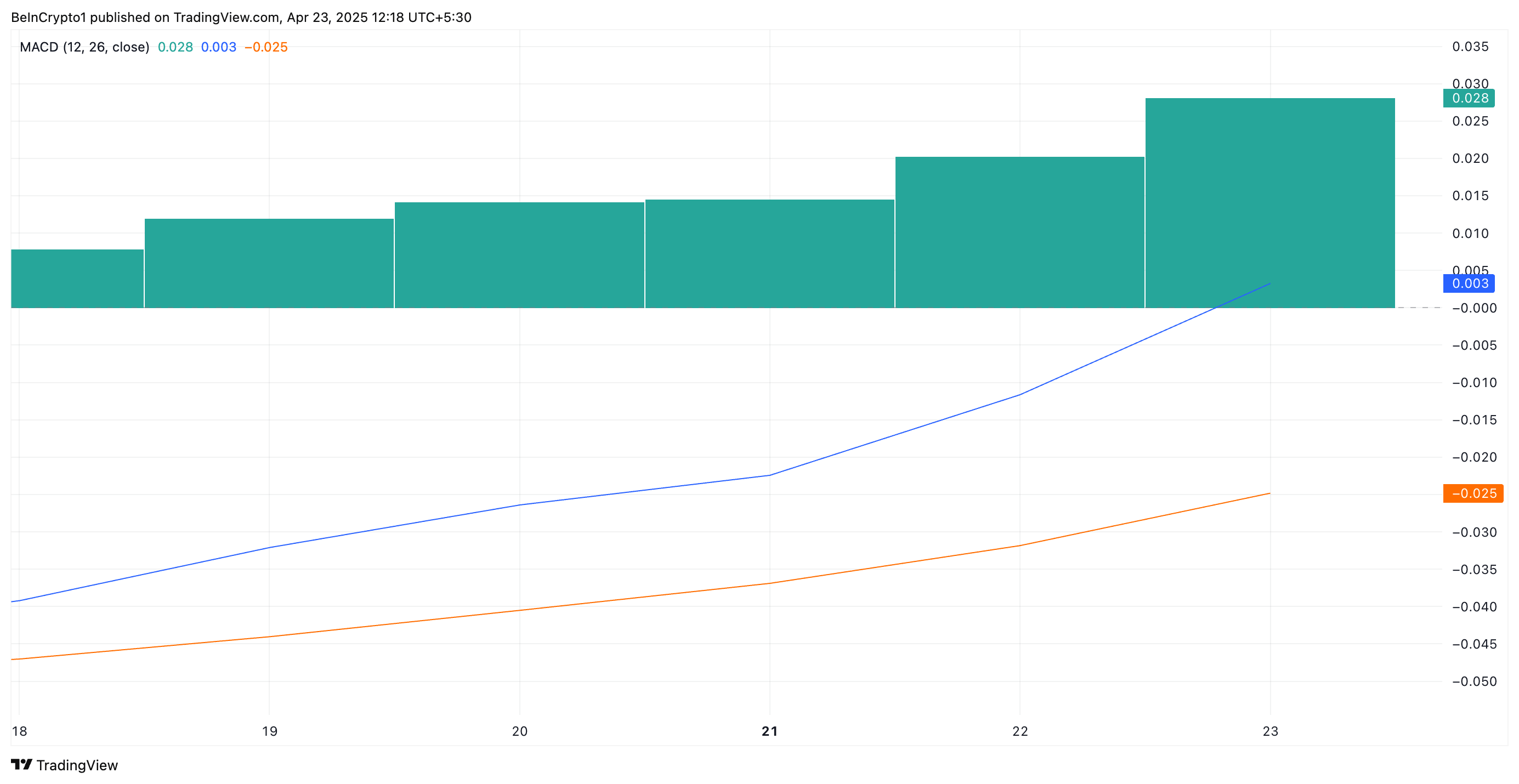
Task: Click the BeInCrypto1 published header text
Action: (241, 17)
